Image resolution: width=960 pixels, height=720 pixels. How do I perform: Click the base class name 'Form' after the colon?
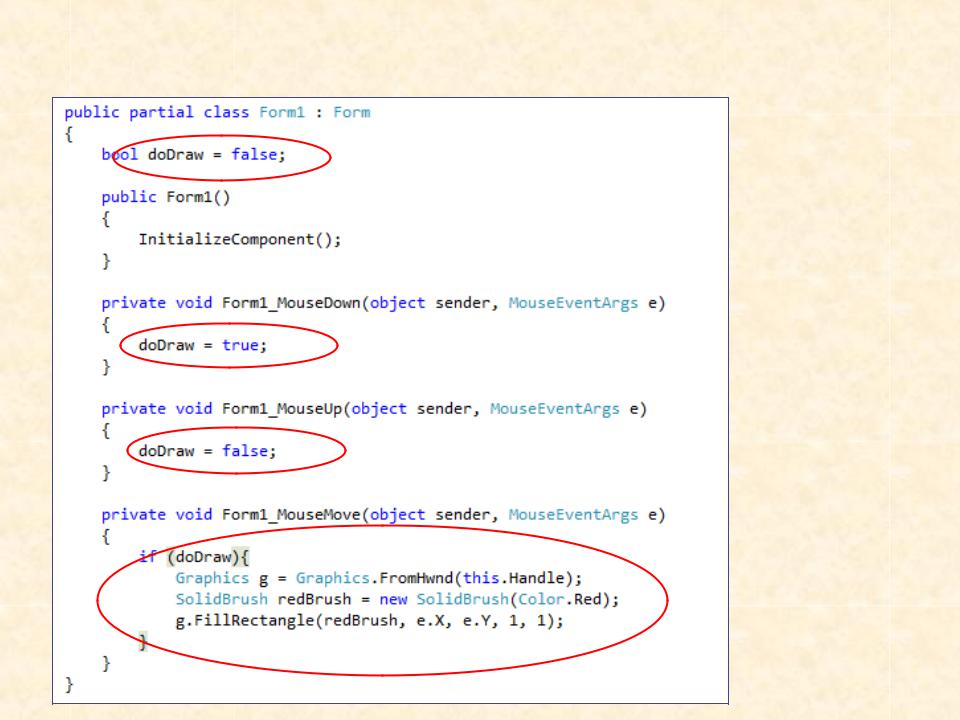351,113
